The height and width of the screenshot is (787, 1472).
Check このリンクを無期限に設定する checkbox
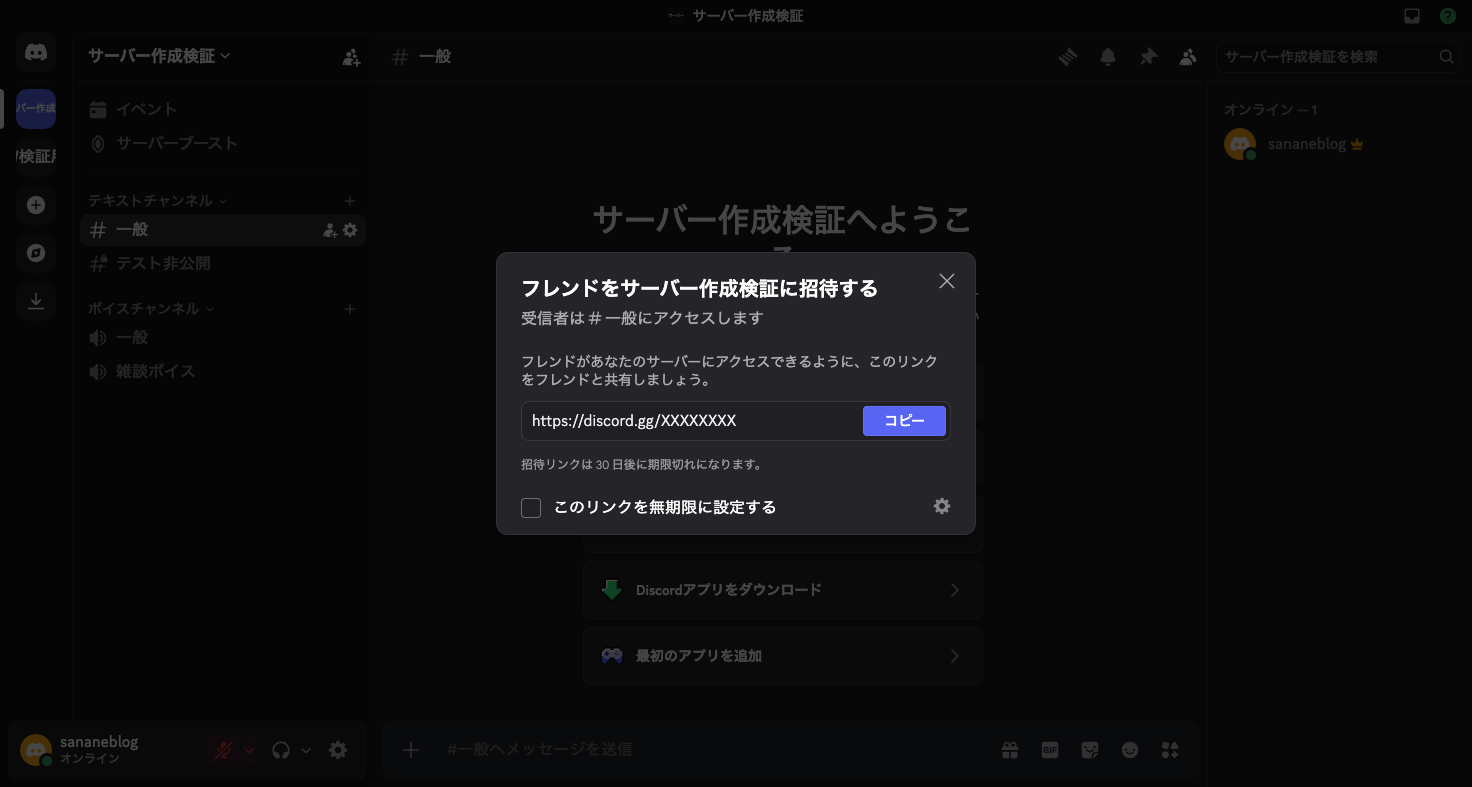[x=531, y=508]
